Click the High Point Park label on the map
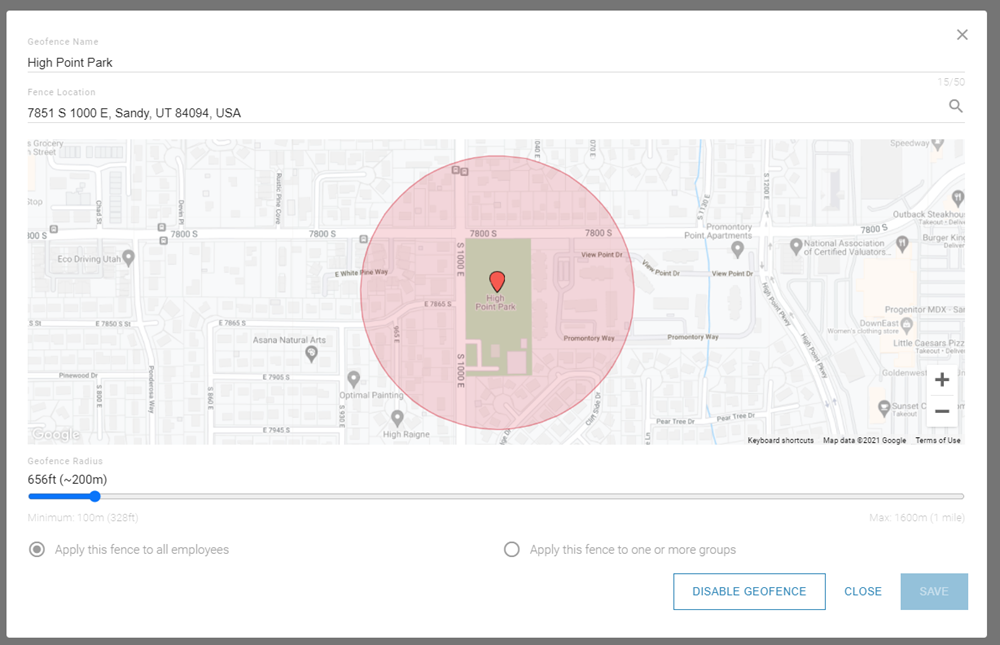The height and width of the screenshot is (645, 1000). pos(494,300)
